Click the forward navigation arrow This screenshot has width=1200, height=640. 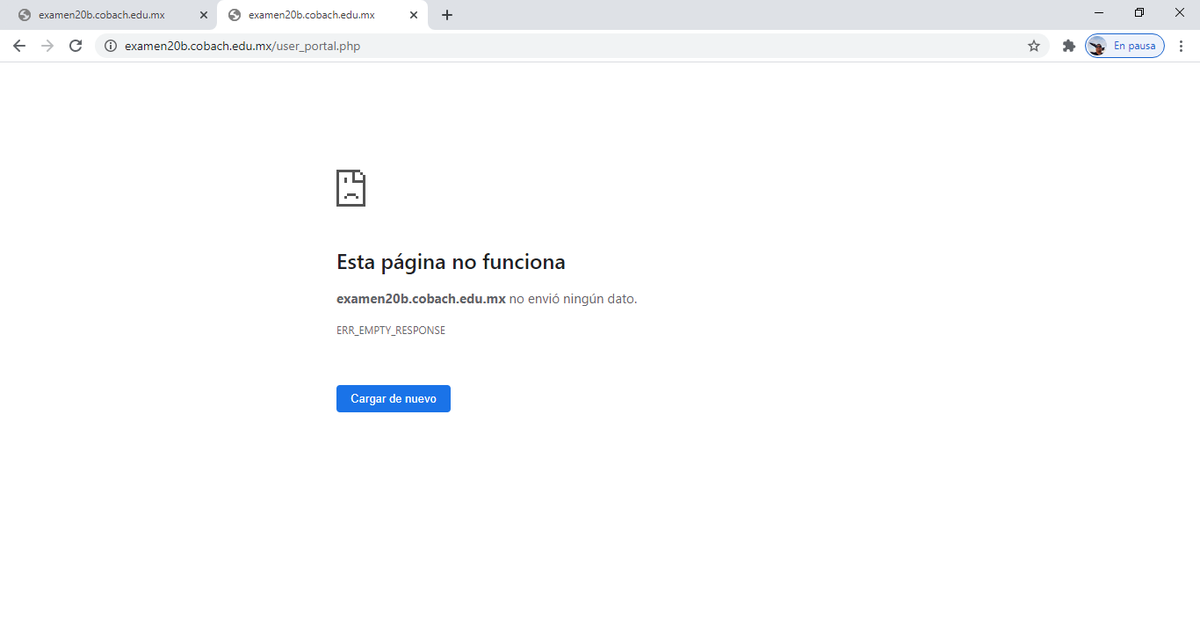47,46
